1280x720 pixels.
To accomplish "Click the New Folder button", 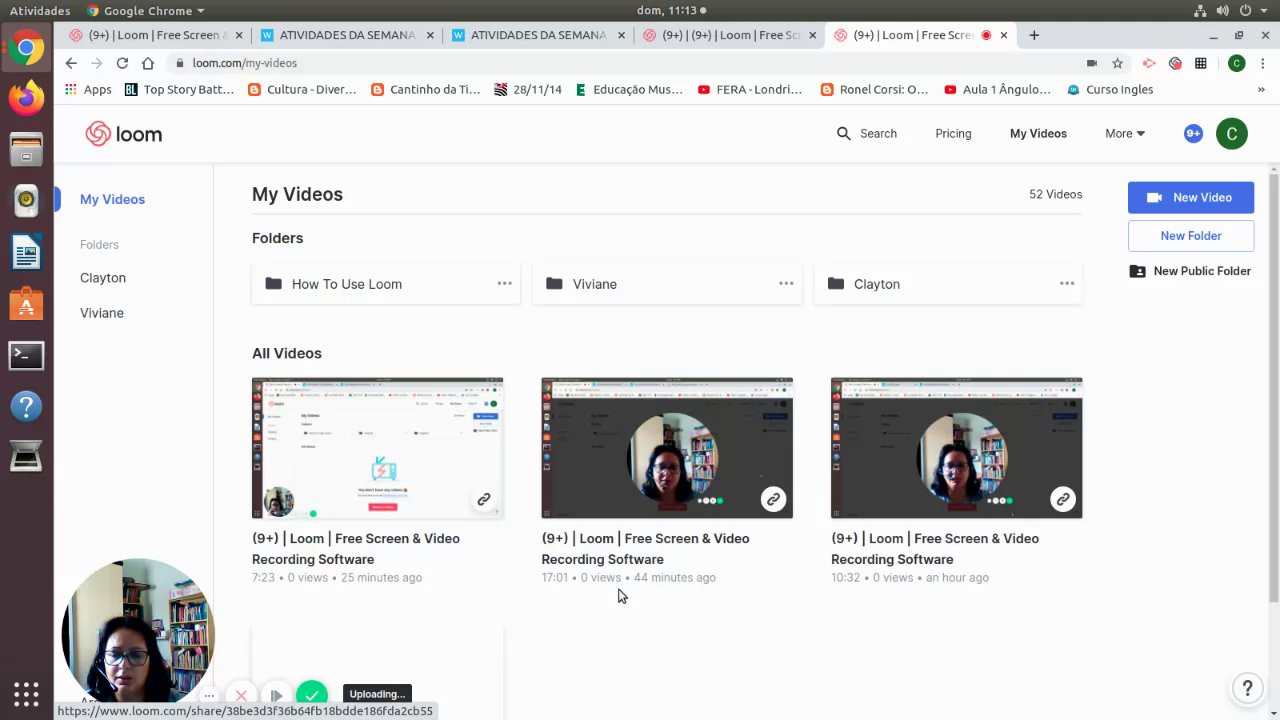I will coord(1191,236).
